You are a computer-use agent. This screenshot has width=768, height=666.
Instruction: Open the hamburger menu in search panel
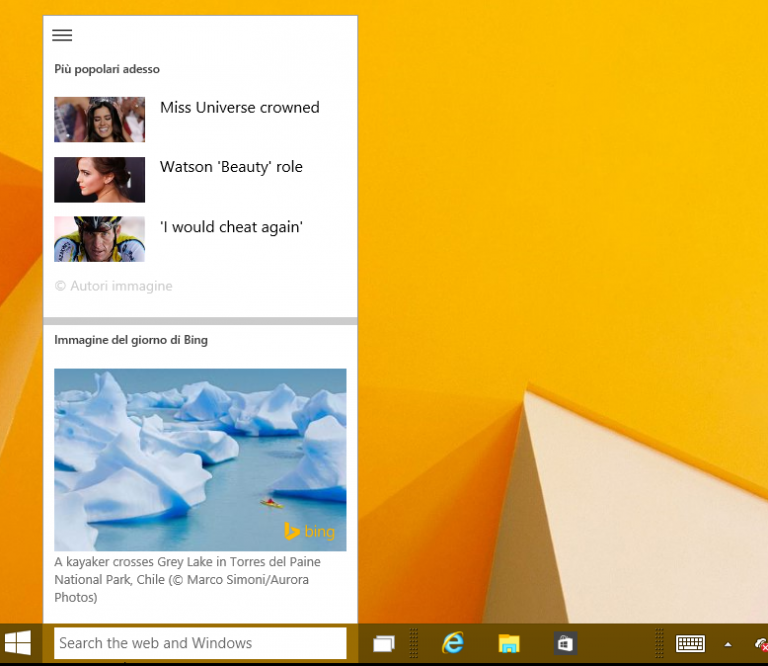coord(62,35)
